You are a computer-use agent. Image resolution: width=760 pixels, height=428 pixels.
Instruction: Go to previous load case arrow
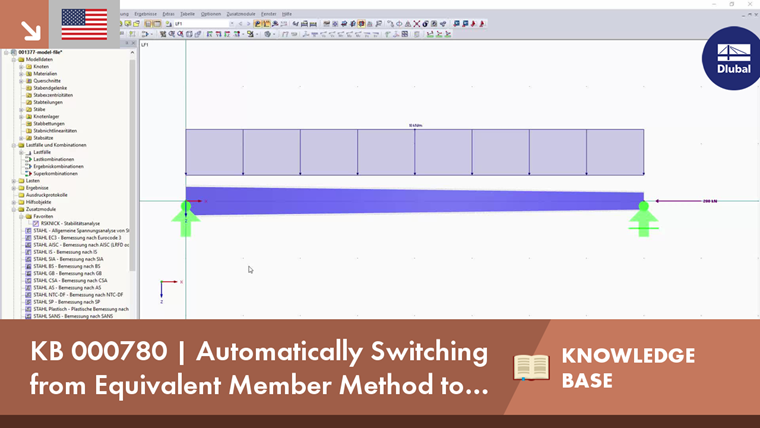pos(240,24)
